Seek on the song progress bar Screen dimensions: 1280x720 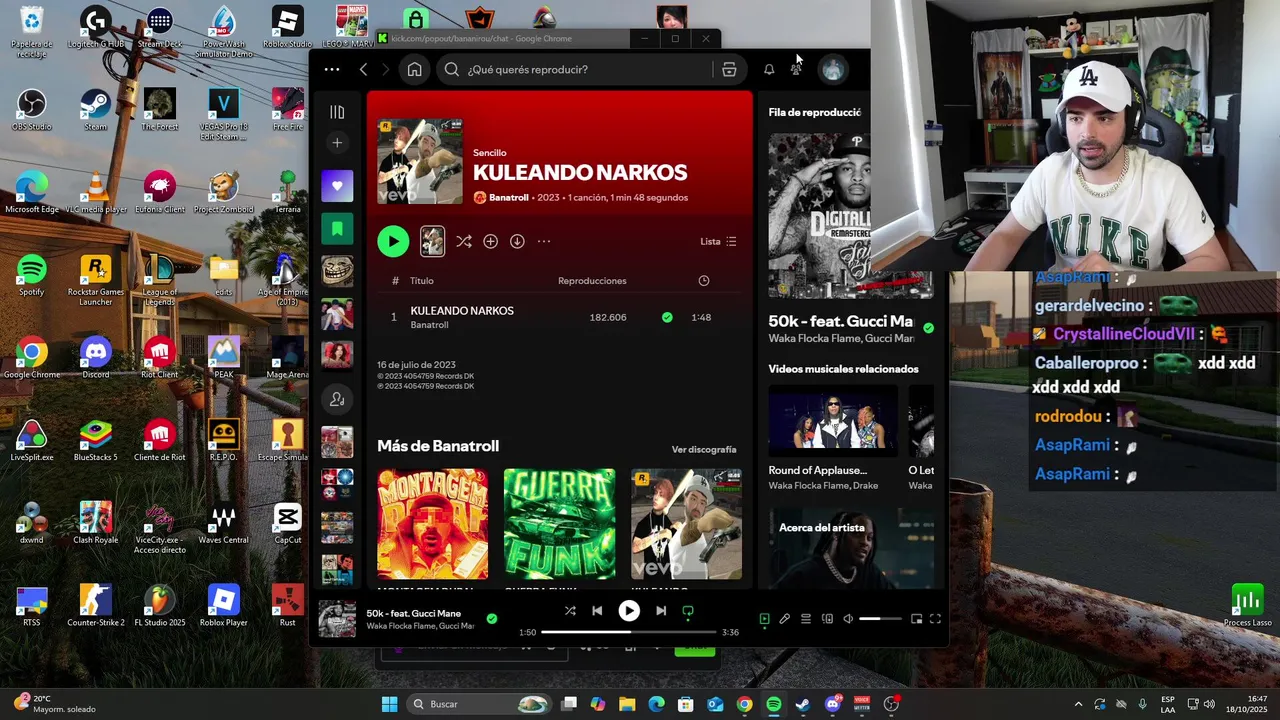pyautogui.click(x=629, y=632)
